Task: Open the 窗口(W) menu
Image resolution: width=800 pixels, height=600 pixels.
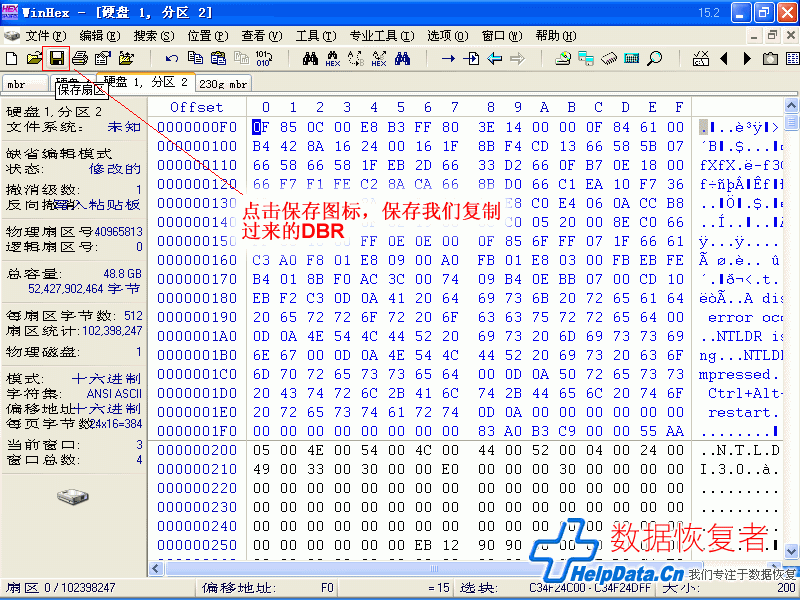Action: point(502,36)
